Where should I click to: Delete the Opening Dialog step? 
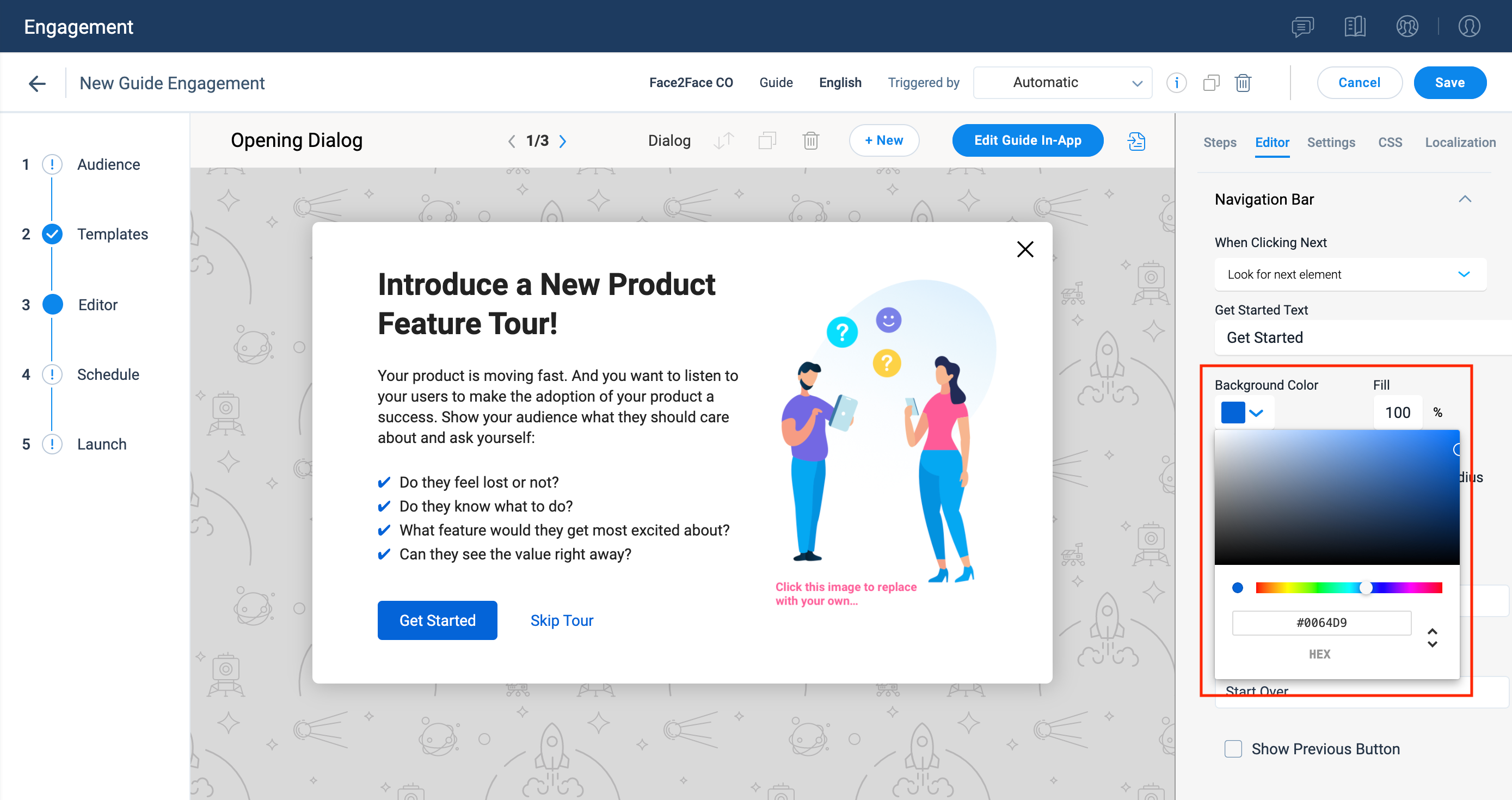click(810, 141)
